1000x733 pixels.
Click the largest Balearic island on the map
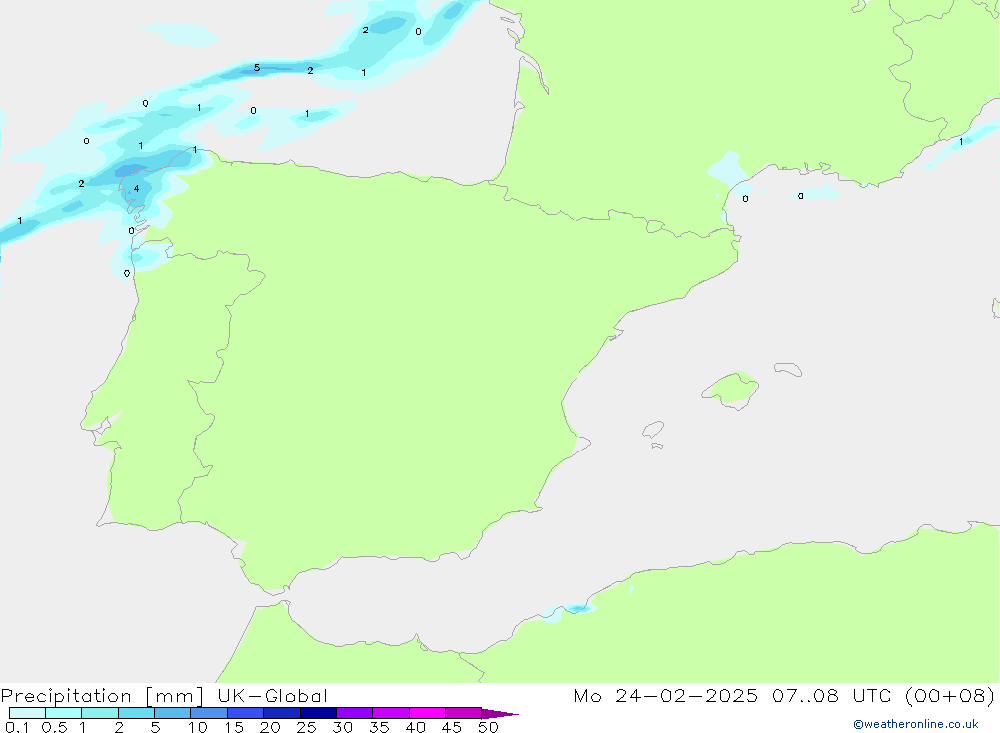tap(730, 390)
